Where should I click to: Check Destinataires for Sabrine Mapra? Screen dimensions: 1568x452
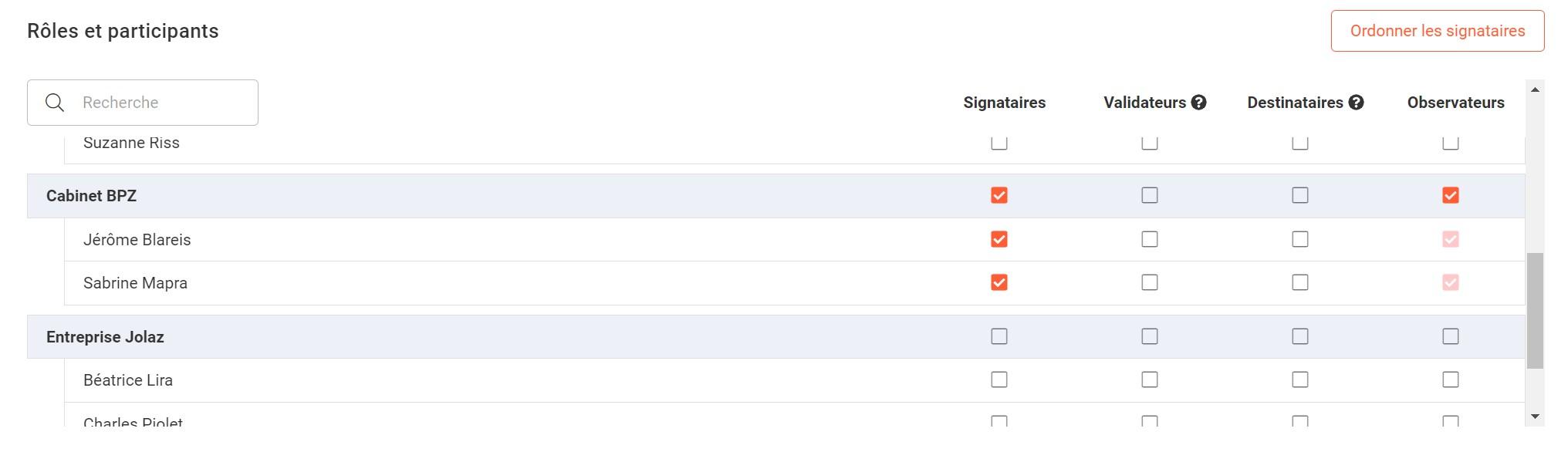[x=1300, y=282]
